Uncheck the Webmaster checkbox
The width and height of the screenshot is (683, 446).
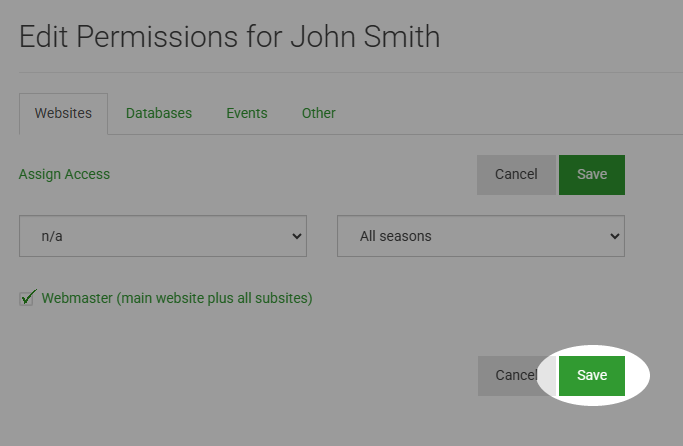pos(26,299)
